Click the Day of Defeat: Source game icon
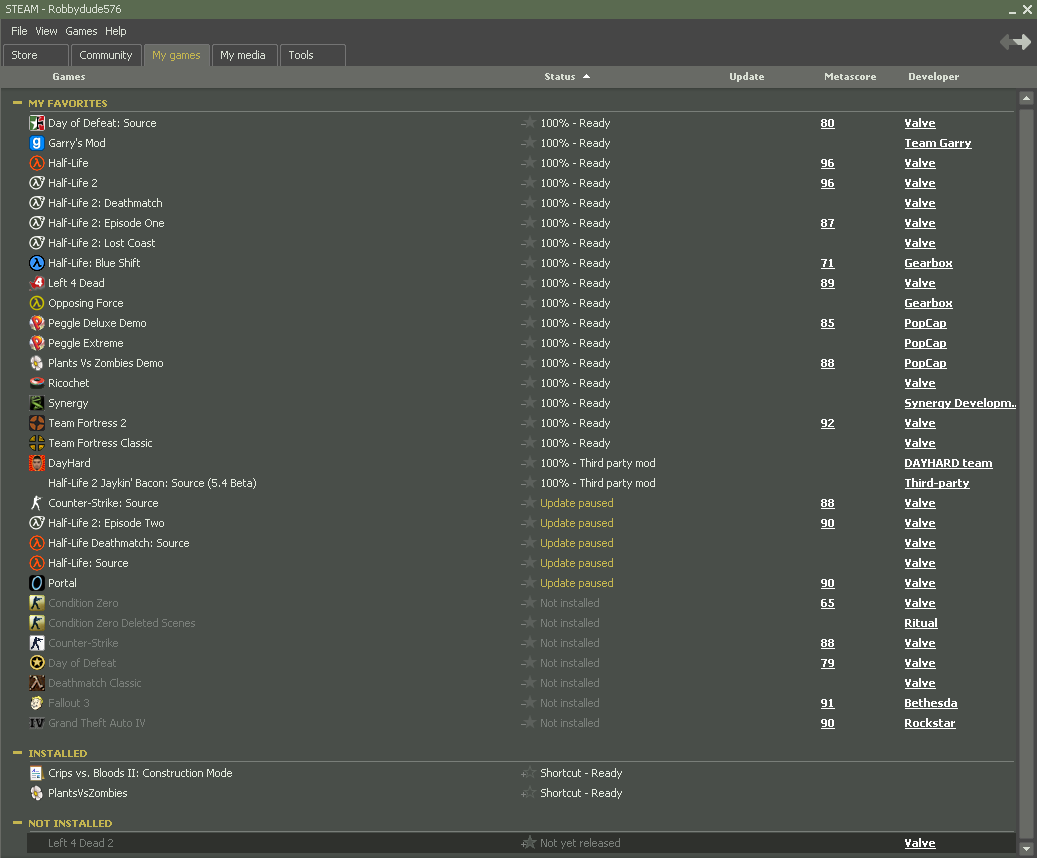The image size is (1037, 858). (x=37, y=123)
